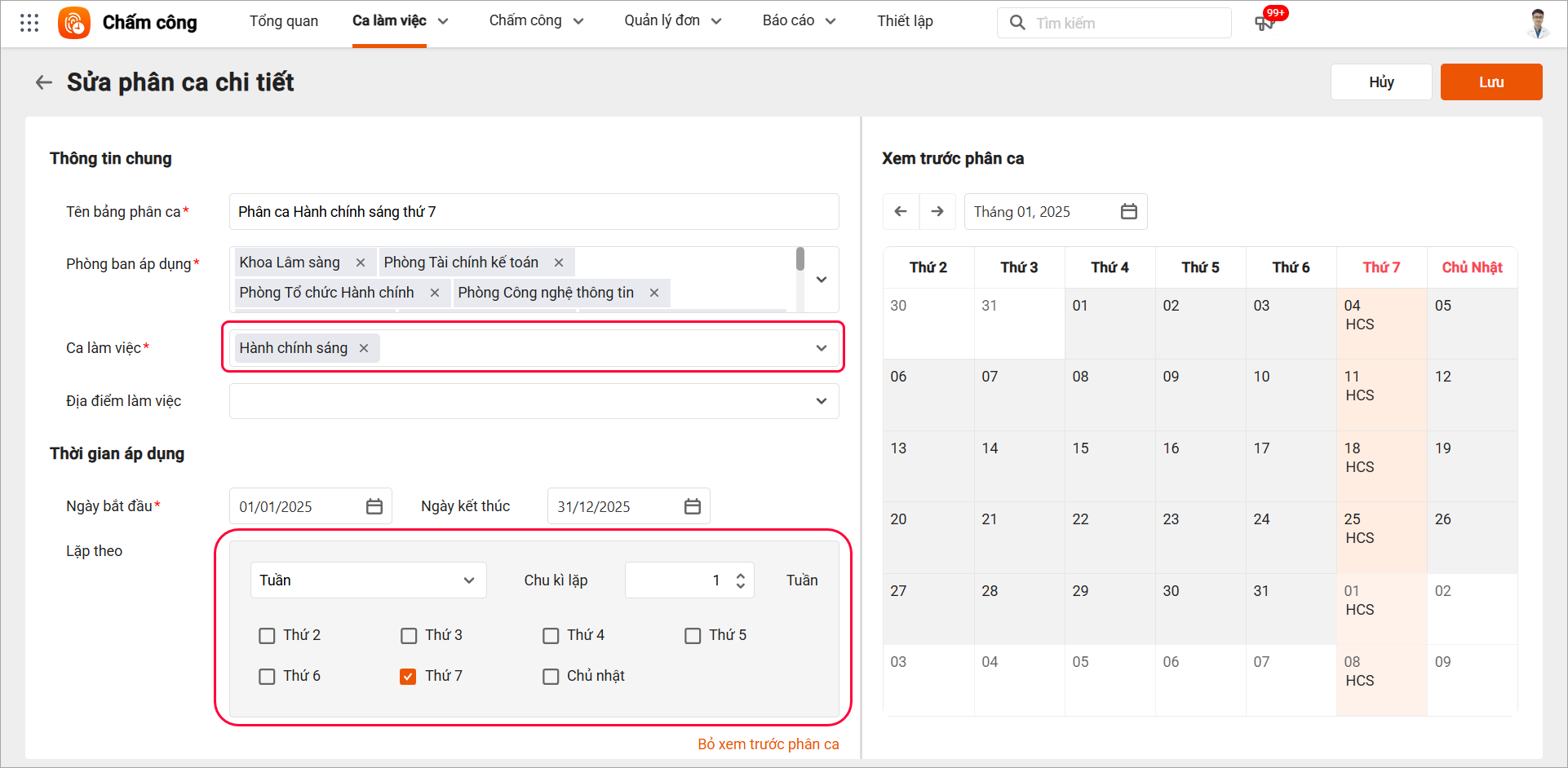Open calendar picker for Ngày bắt đầu
This screenshot has height=768, width=1568.
374,507
